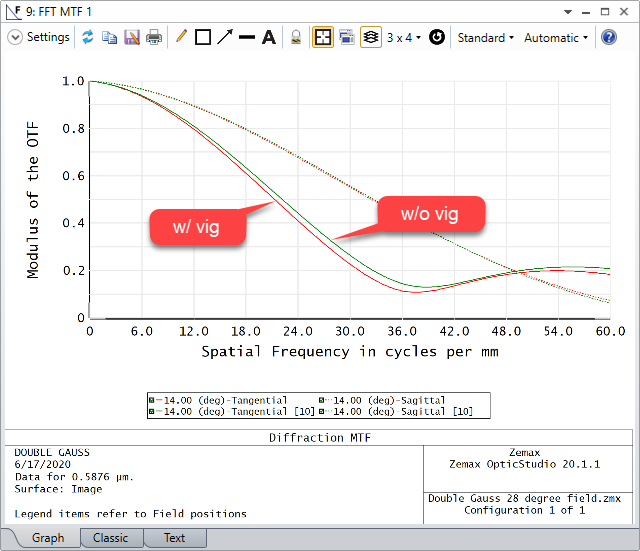The image size is (640, 551).
Task: Expand the Settings chevron button
Action: pyautogui.click(x=15, y=38)
